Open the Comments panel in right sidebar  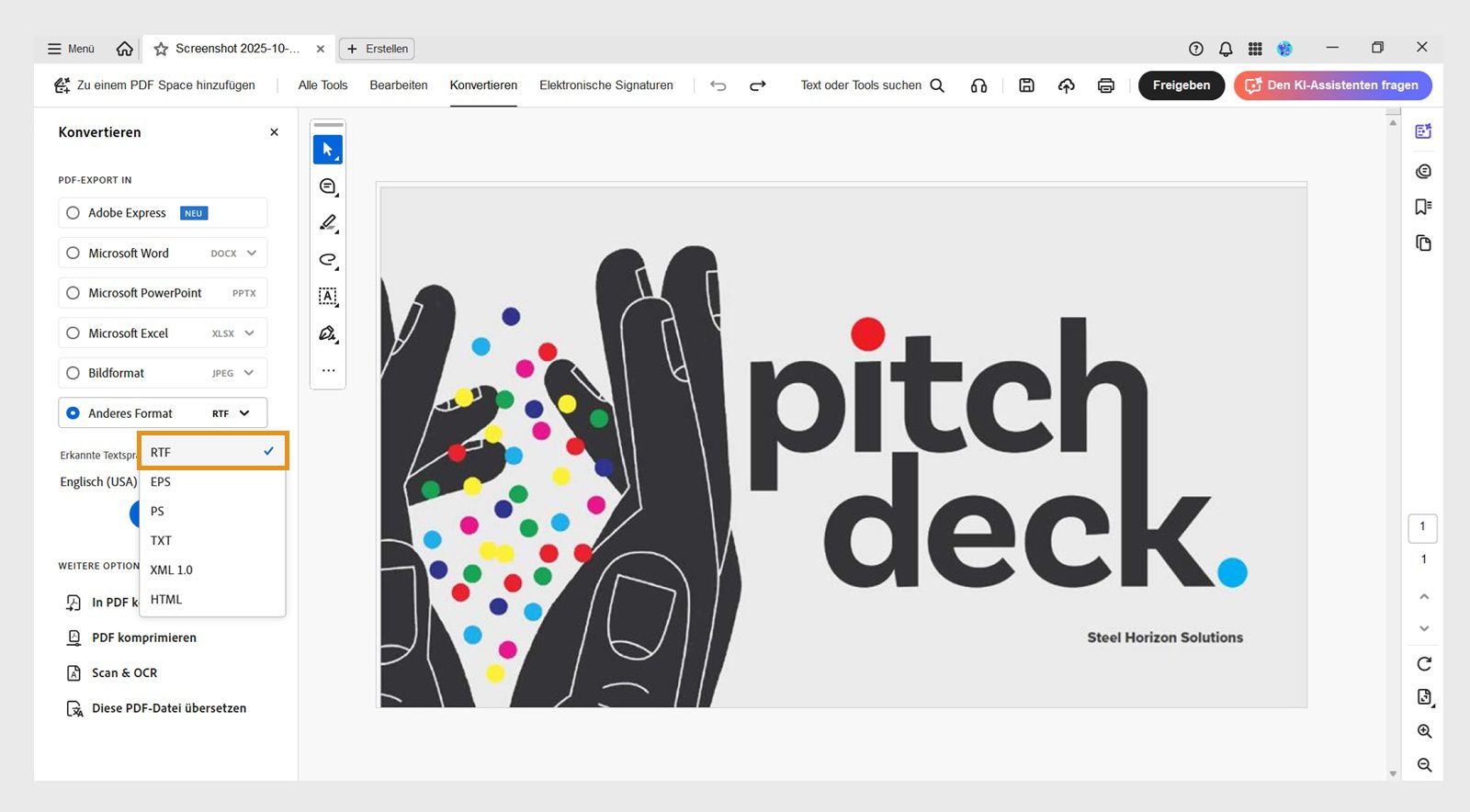(1423, 171)
